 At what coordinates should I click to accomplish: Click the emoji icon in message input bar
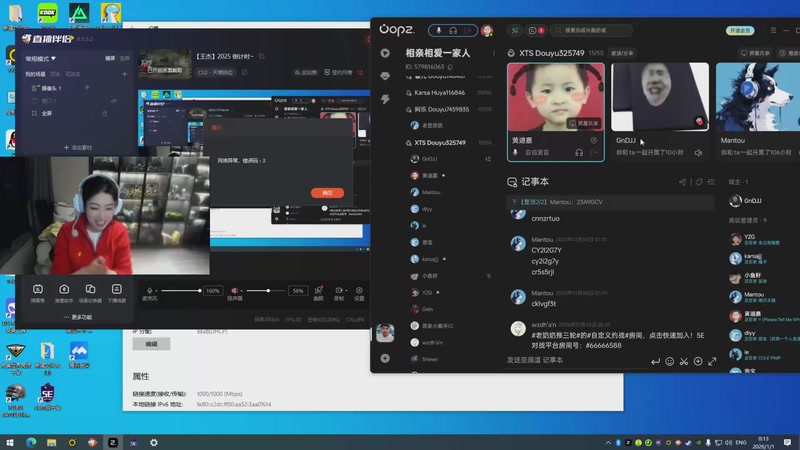[669, 361]
